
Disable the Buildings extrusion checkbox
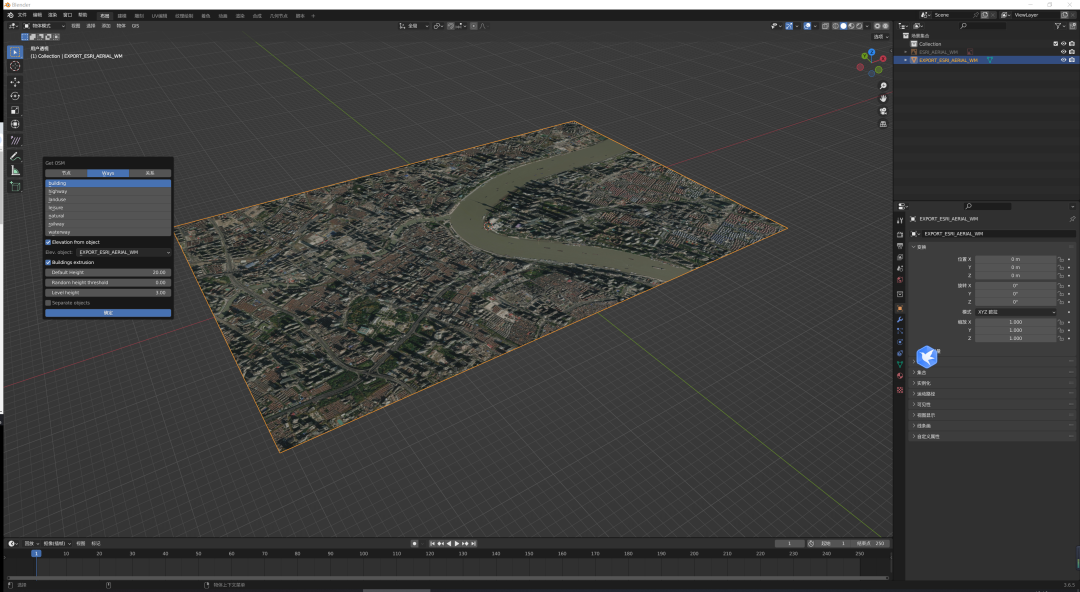click(48, 262)
